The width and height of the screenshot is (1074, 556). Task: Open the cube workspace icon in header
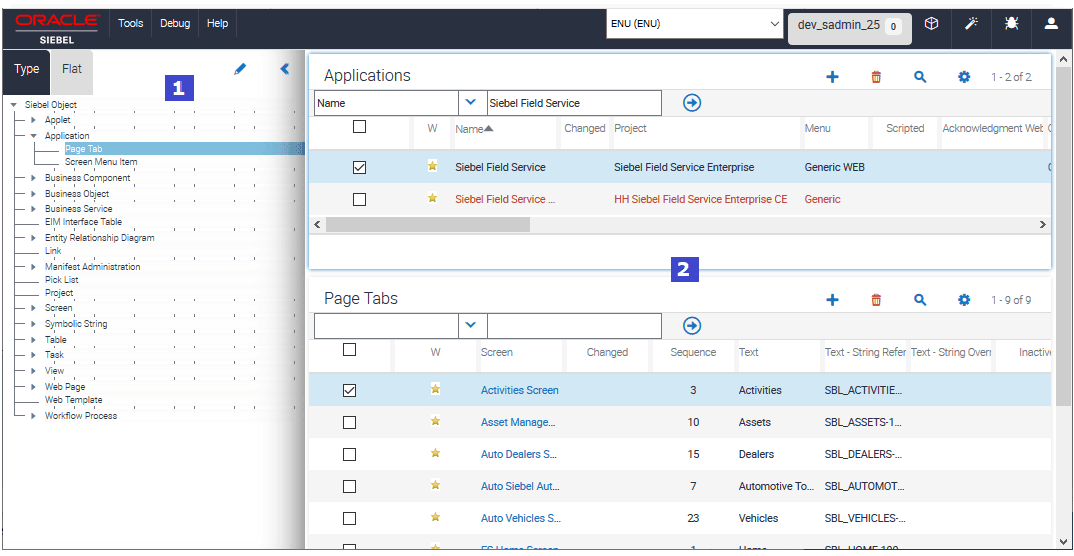(931, 23)
